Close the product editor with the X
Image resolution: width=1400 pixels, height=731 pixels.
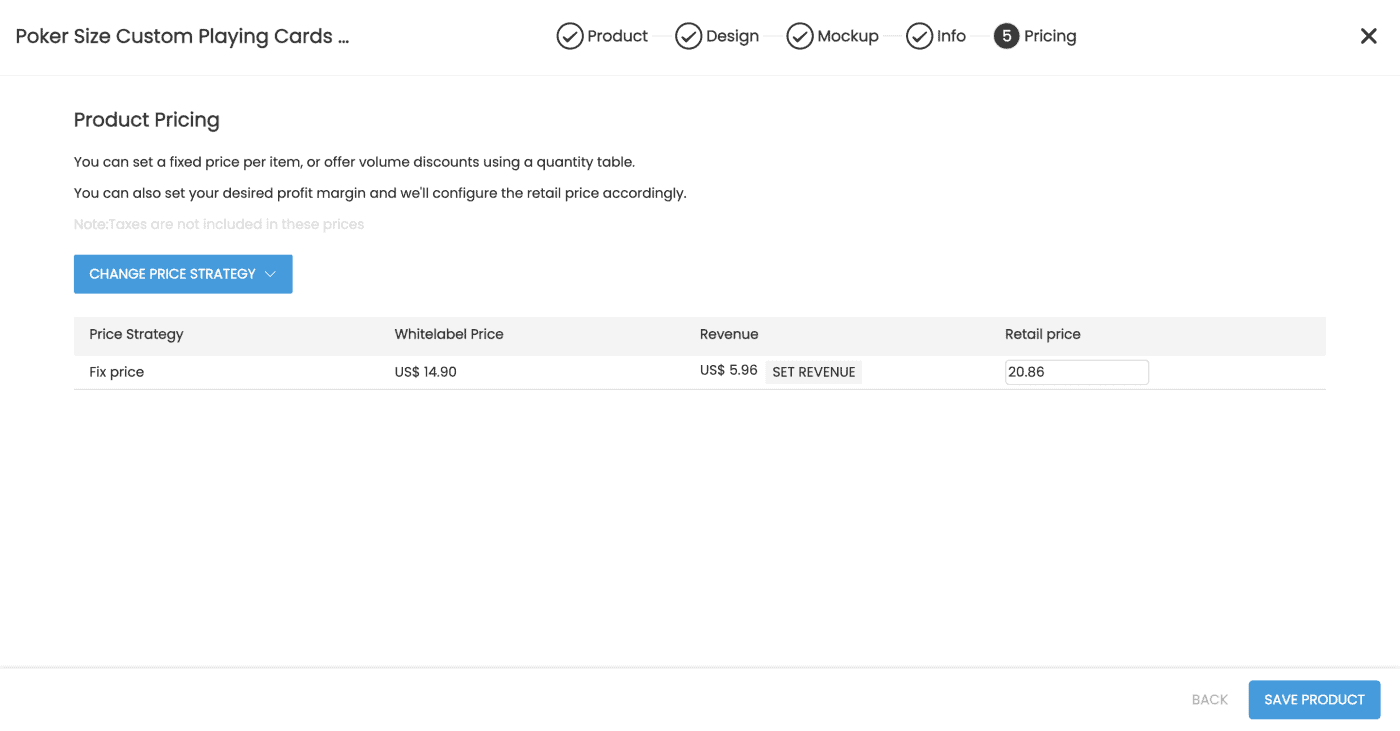coord(1368,37)
